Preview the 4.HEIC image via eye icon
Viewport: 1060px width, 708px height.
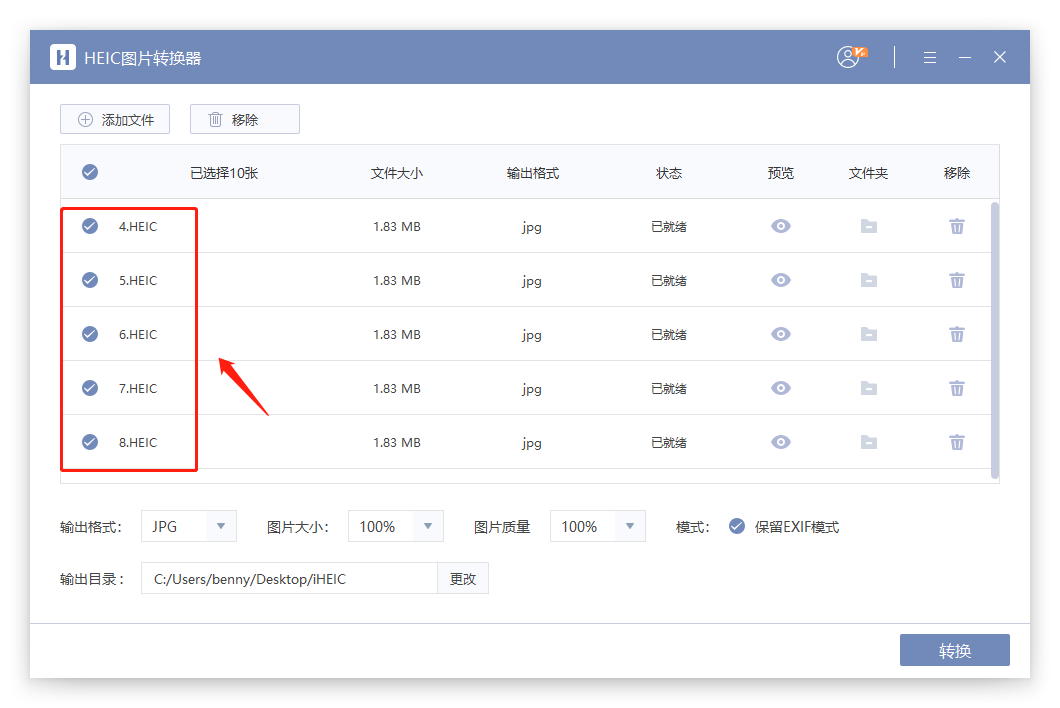click(781, 226)
